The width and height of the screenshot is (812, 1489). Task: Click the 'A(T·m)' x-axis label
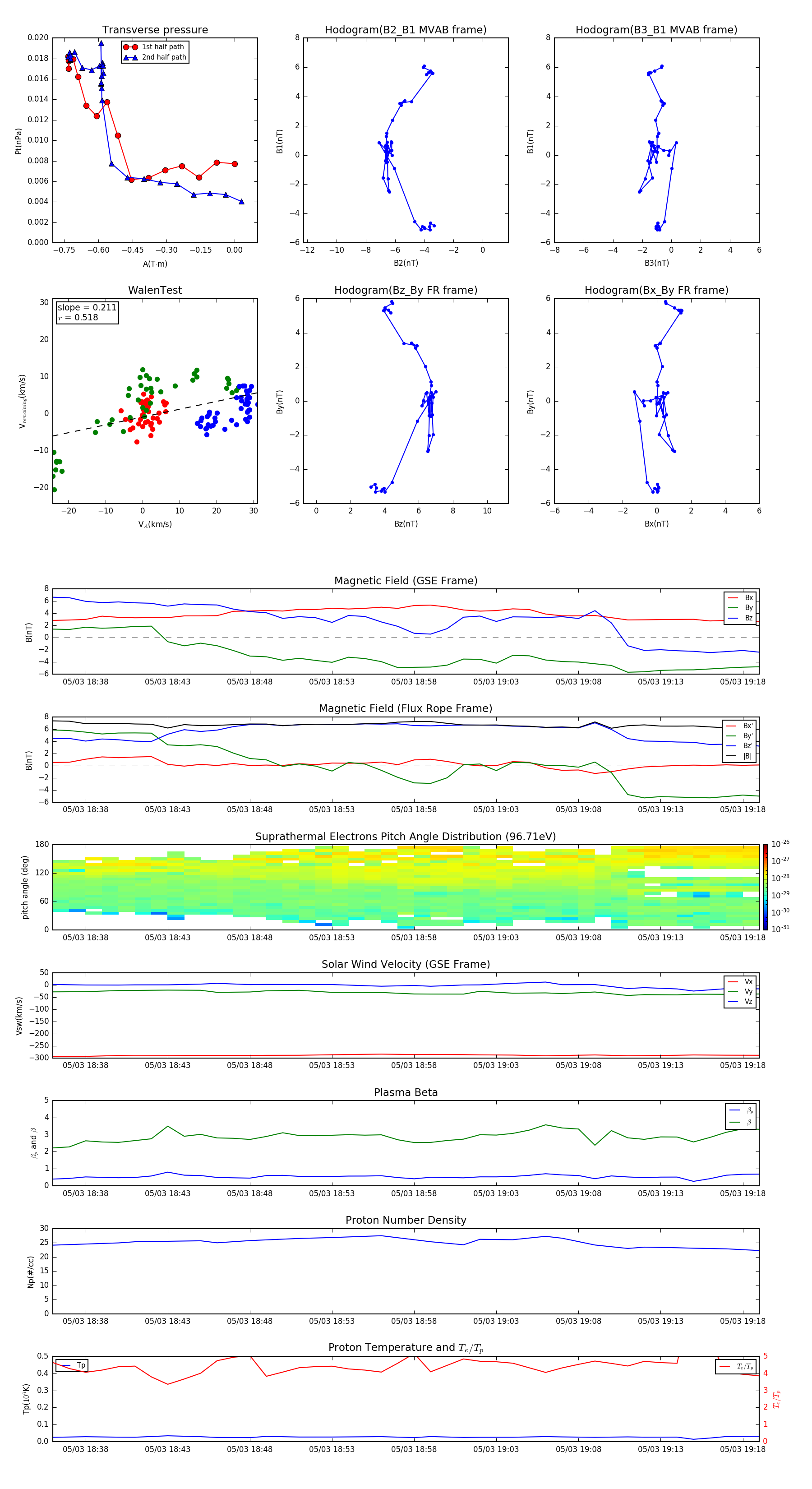[x=155, y=264]
